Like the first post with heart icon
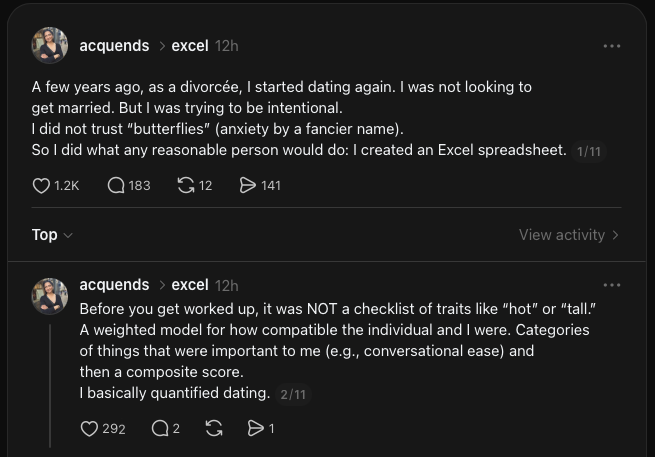The width and height of the screenshot is (655, 457). tap(42, 185)
